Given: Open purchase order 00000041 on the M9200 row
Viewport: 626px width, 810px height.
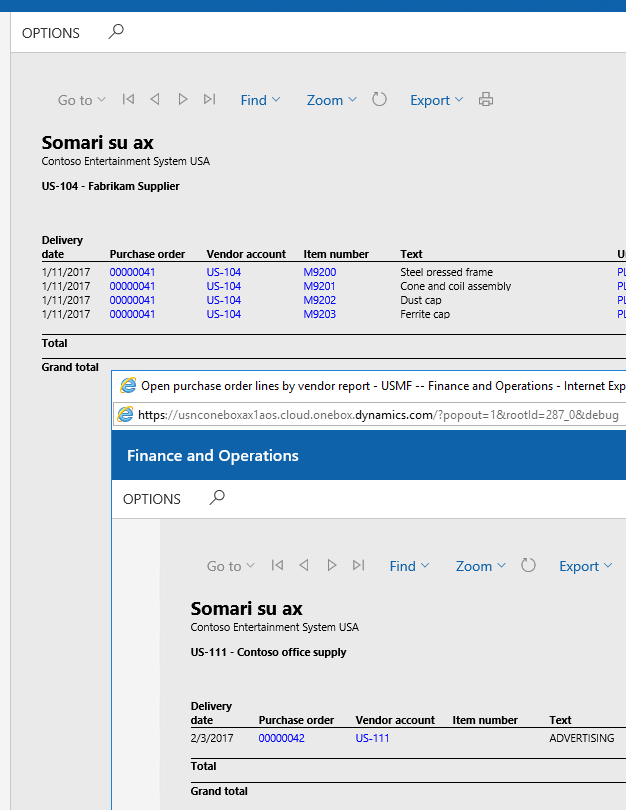Looking at the screenshot, I should (x=132, y=272).
